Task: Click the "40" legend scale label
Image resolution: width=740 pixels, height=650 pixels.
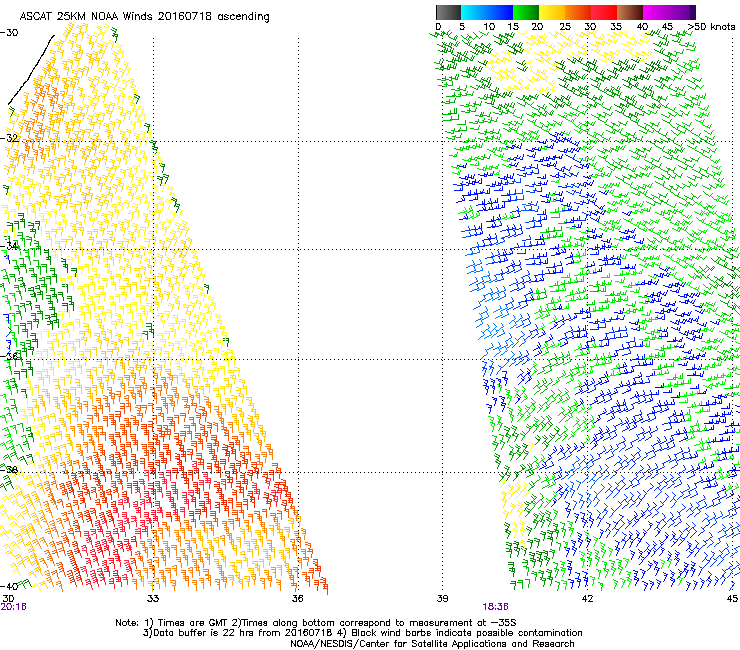Action: point(642,27)
